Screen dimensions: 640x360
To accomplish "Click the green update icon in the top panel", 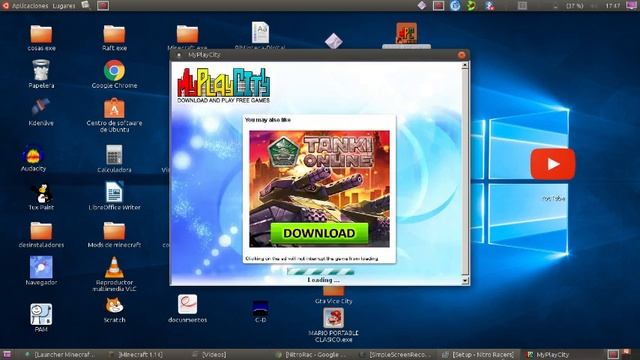I will 471,6.
